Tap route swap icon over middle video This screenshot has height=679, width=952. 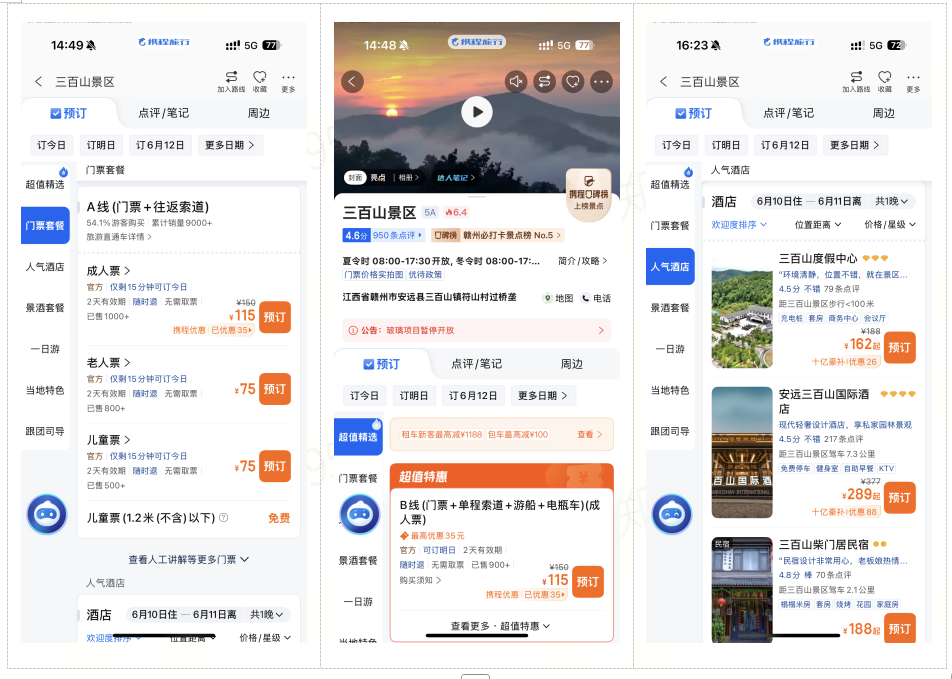pyautogui.click(x=545, y=81)
